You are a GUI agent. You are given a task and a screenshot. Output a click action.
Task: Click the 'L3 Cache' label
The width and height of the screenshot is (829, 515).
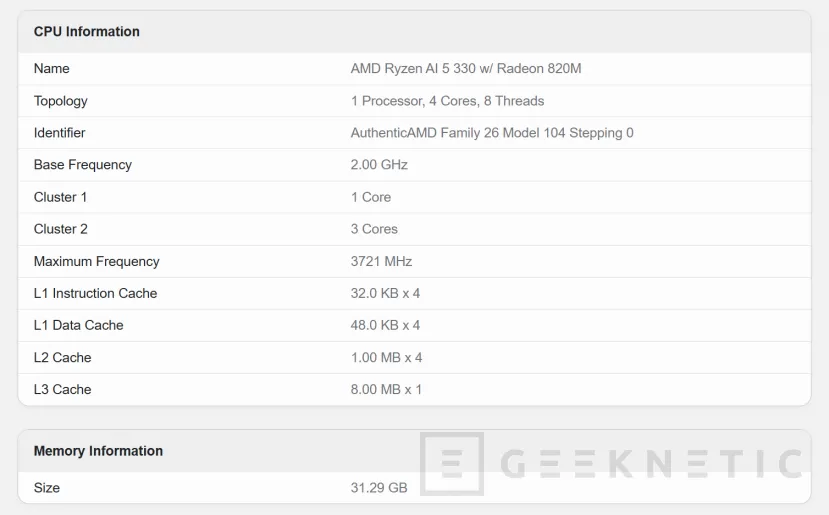click(62, 390)
